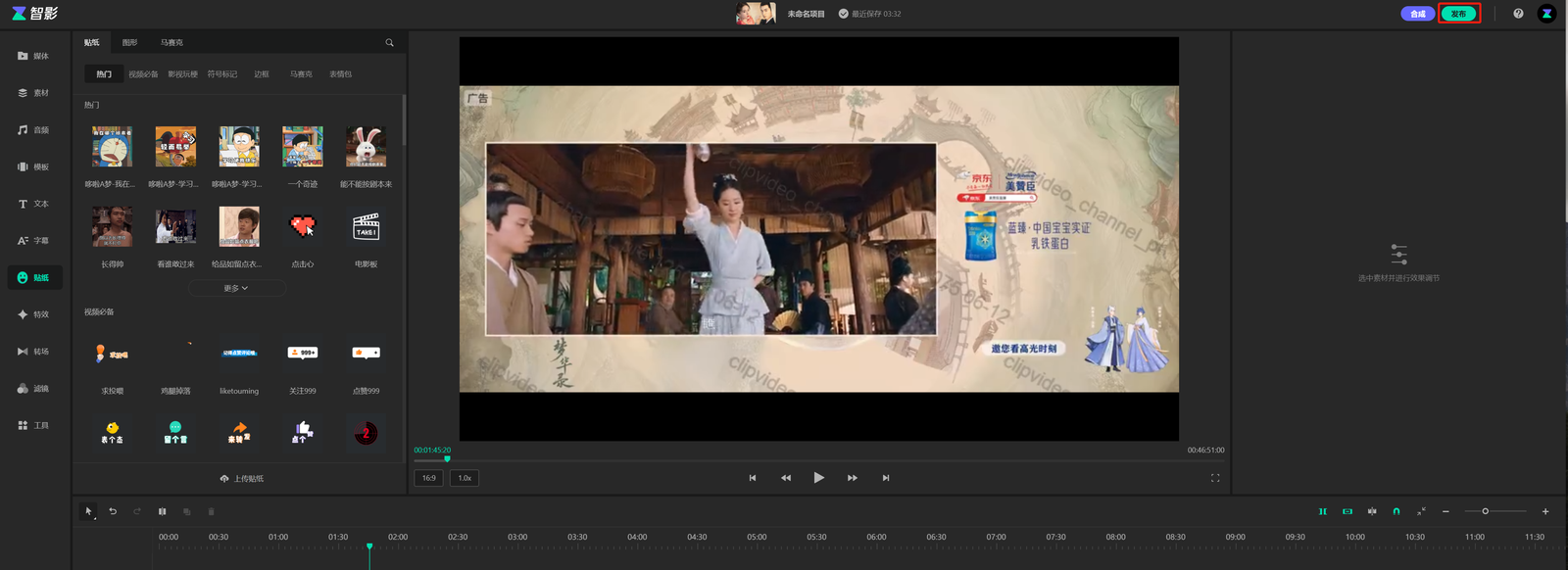
Task: Click the sticker search magnifier icon
Action: click(389, 42)
